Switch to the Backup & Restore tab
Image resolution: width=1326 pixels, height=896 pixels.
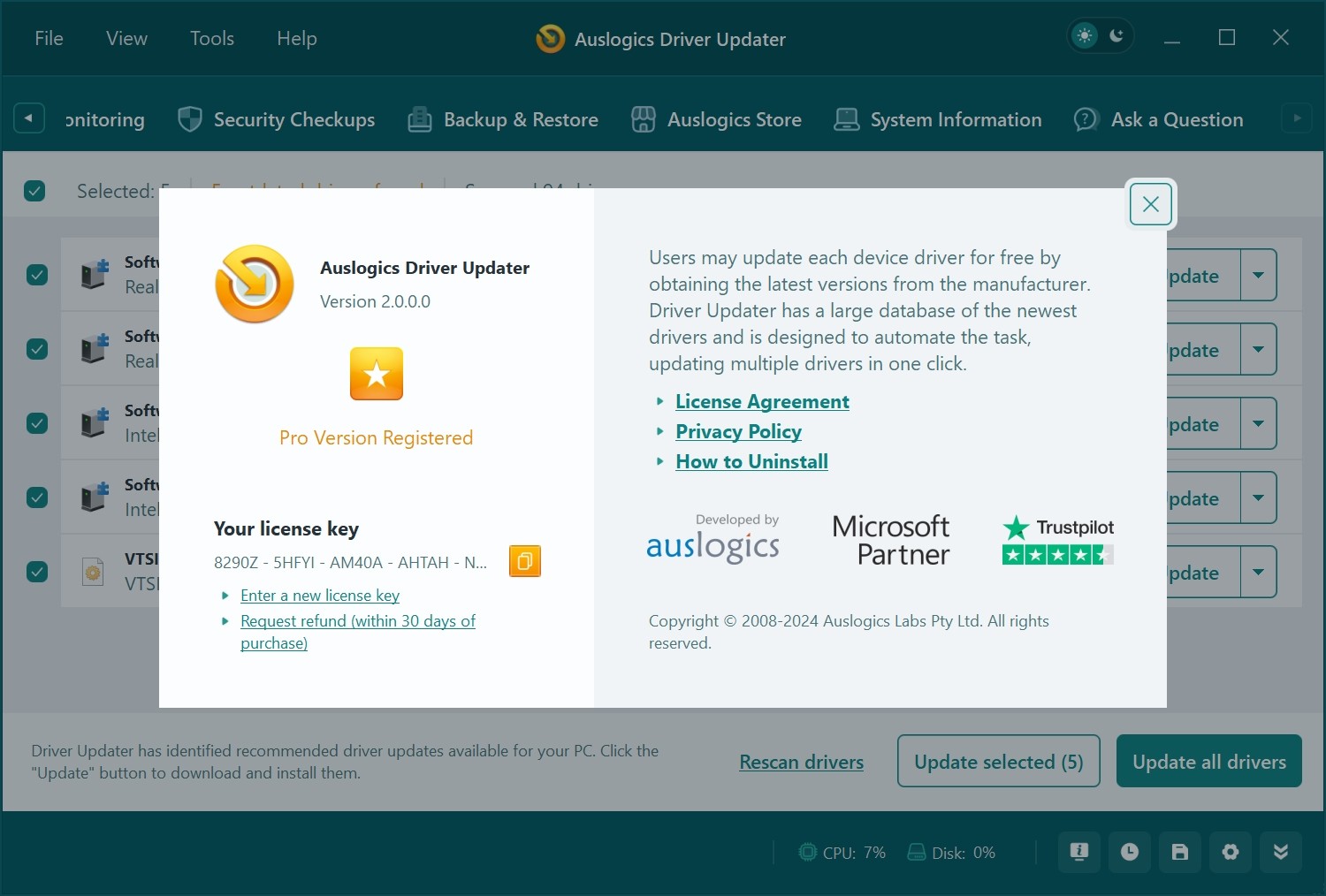[503, 119]
